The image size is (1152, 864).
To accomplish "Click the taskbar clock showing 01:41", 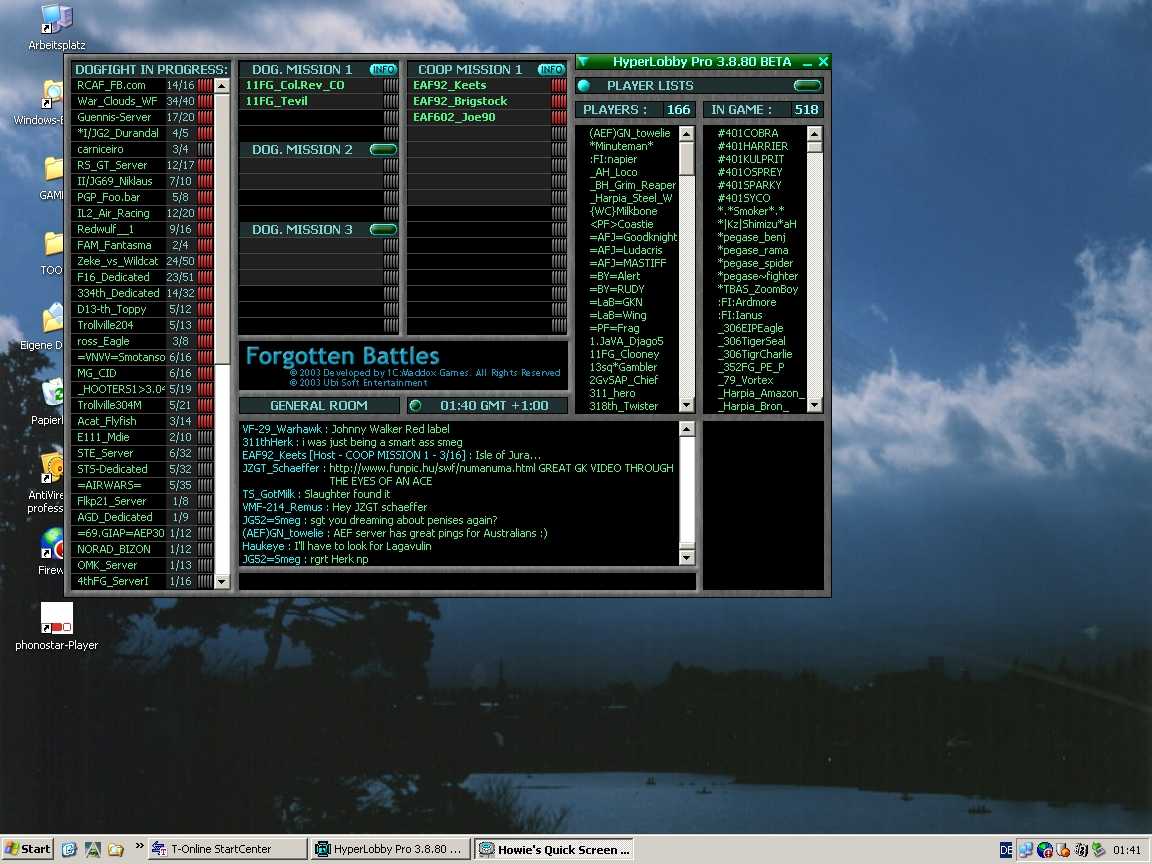I will [x=1127, y=850].
